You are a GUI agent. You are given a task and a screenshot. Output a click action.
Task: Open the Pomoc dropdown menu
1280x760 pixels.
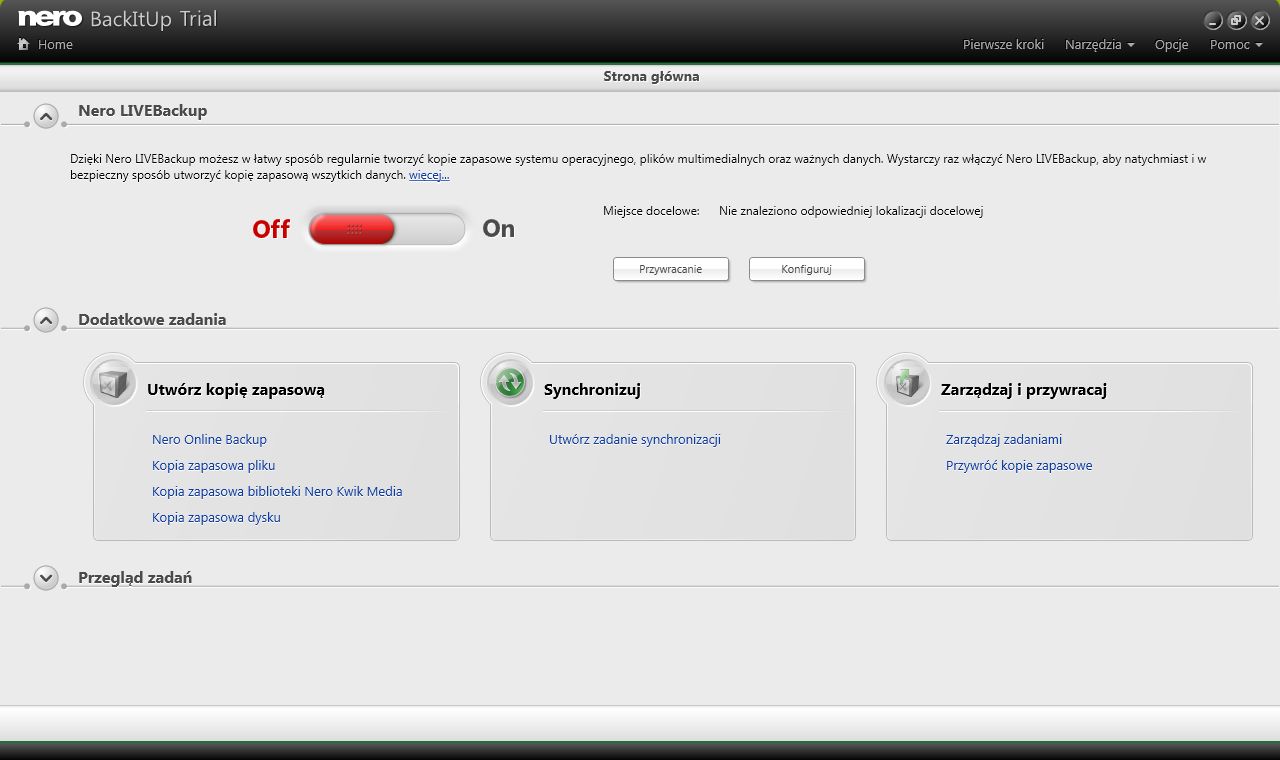tap(1235, 45)
